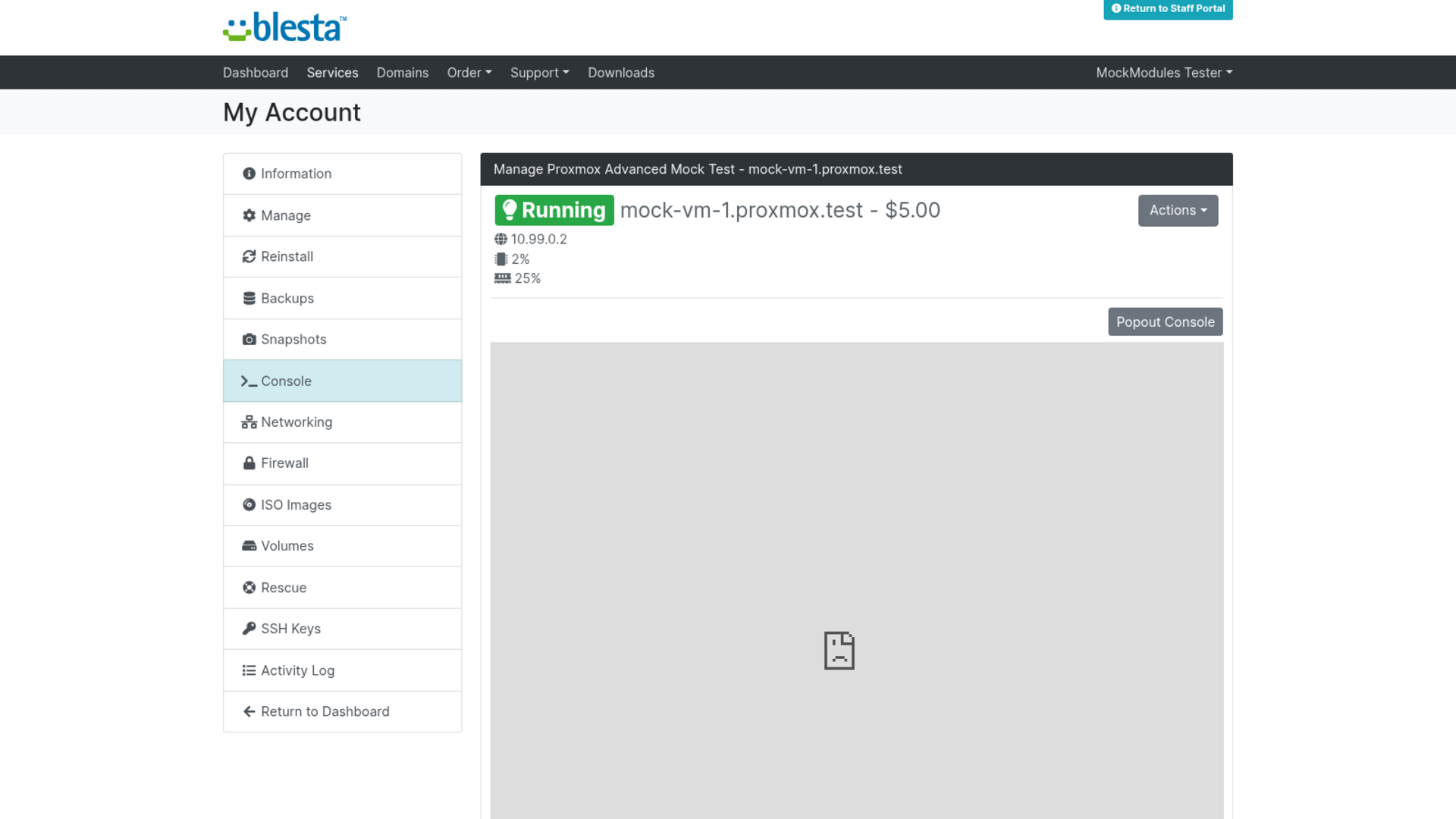1456x819 pixels.
Task: Click the Volumes hard drive icon
Action: tap(249, 546)
